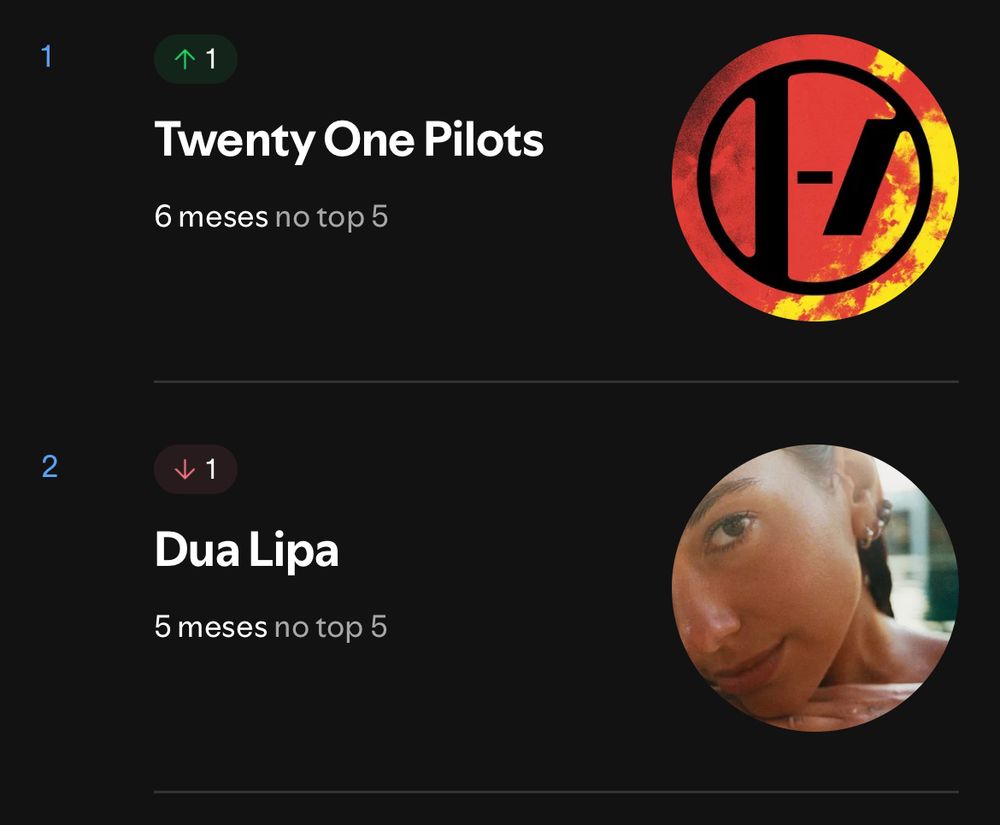Click the '6 meses no top 5' text

pyautogui.click(x=271, y=217)
